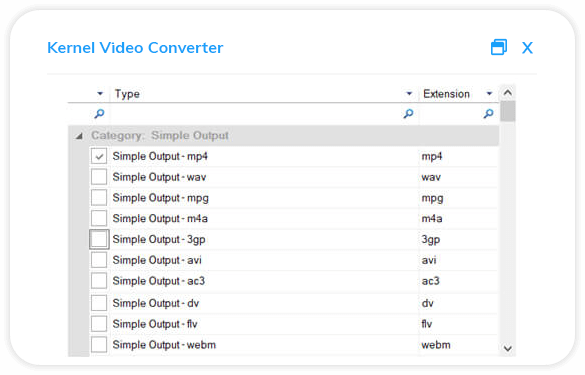Select the "Simple Output - m4a" row text
Viewport: 585px width, 375px height.
pos(160,218)
